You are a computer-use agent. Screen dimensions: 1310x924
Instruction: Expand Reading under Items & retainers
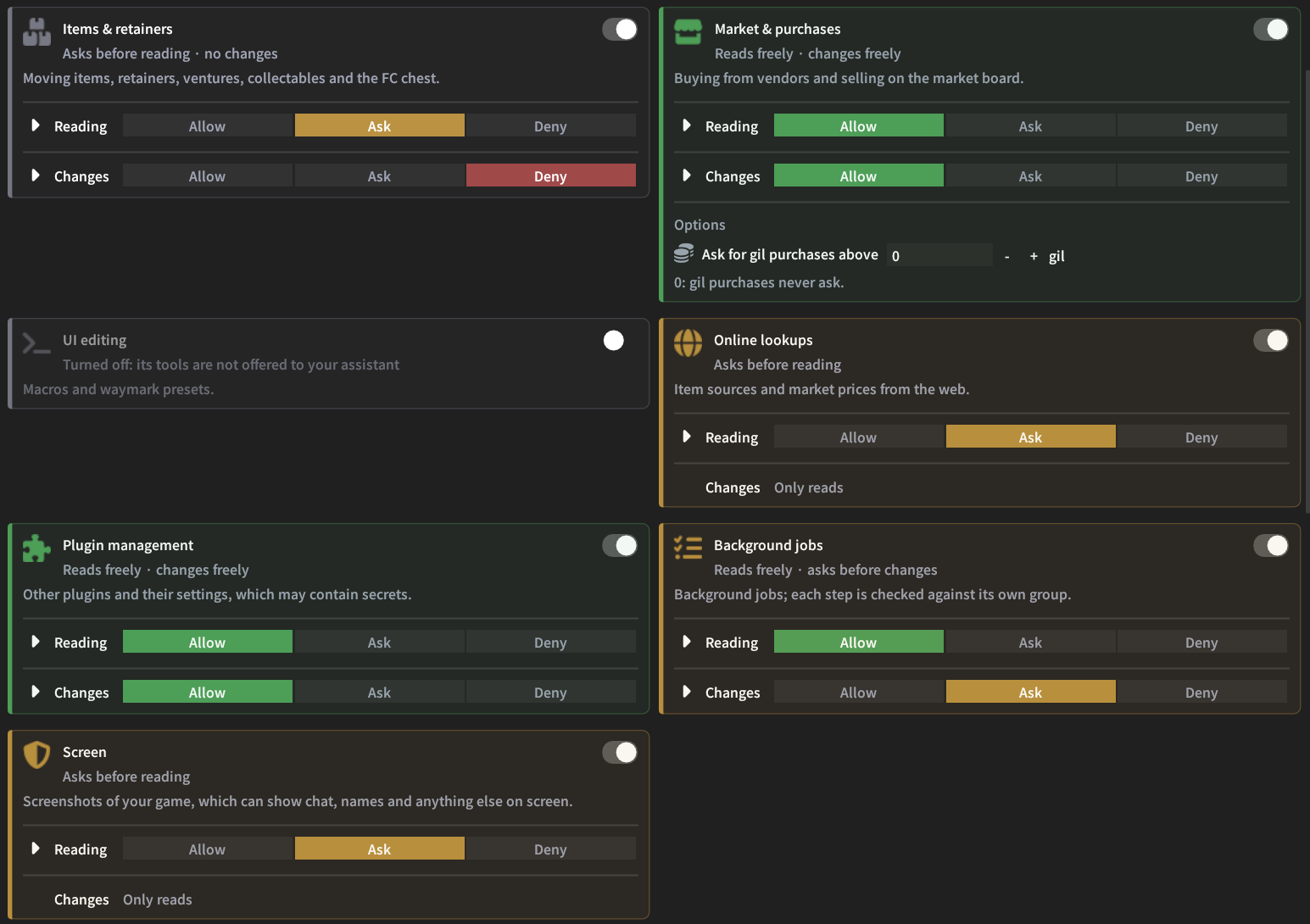pos(36,125)
